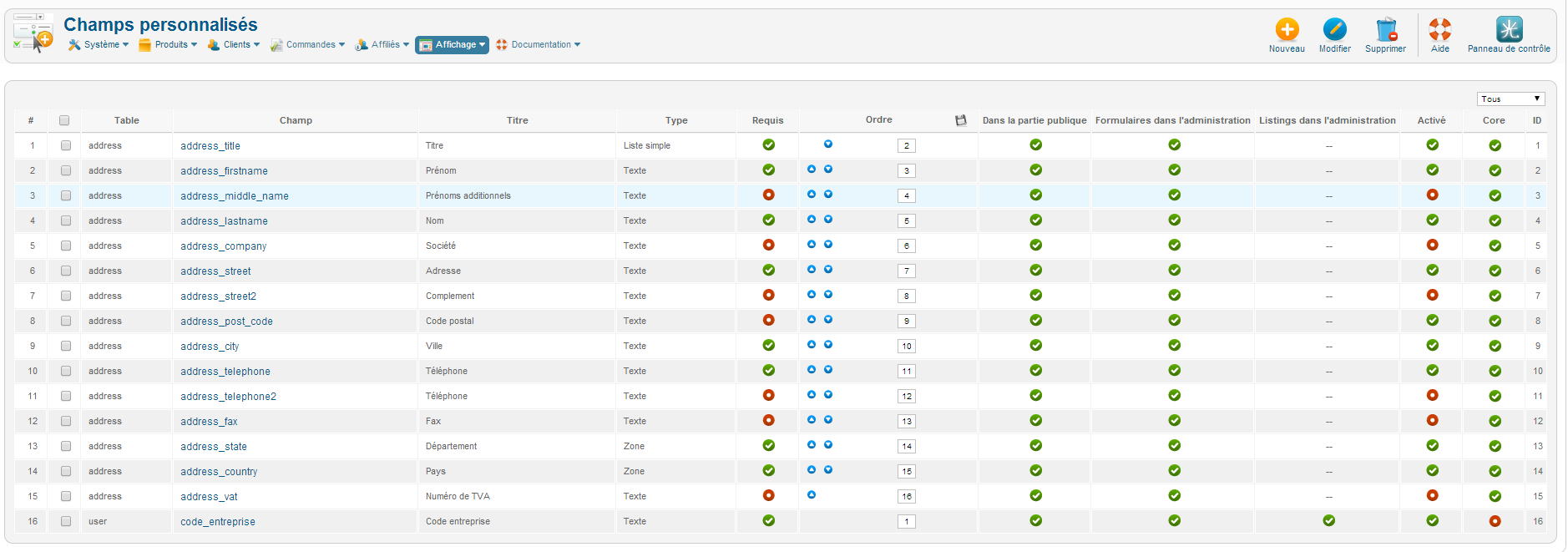The height and width of the screenshot is (552, 1568).
Task: Click the order input for address_city
Action: 907,346
